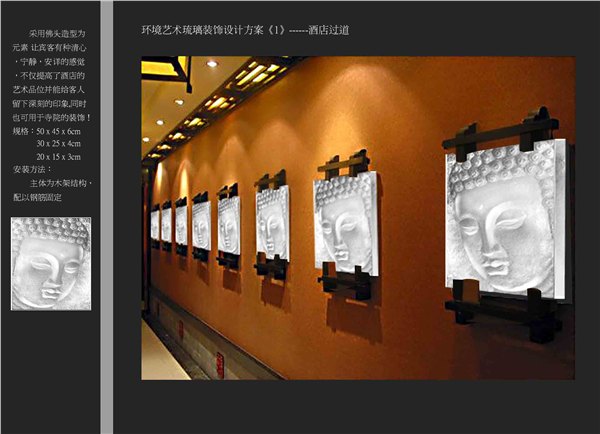
Task: Click the line 留下深刻的印象,同时
Action: tap(49, 104)
